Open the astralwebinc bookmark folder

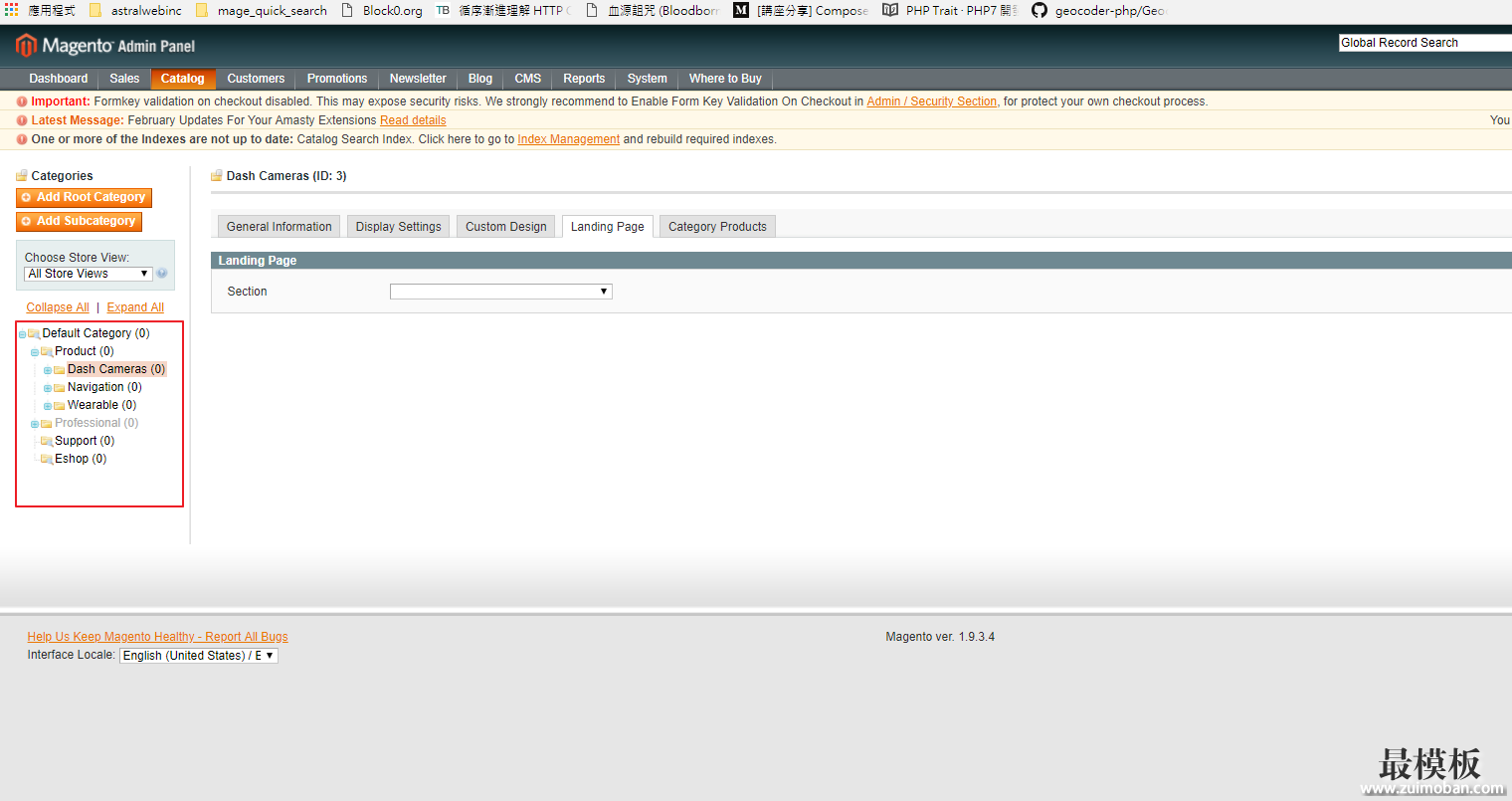tap(135, 10)
